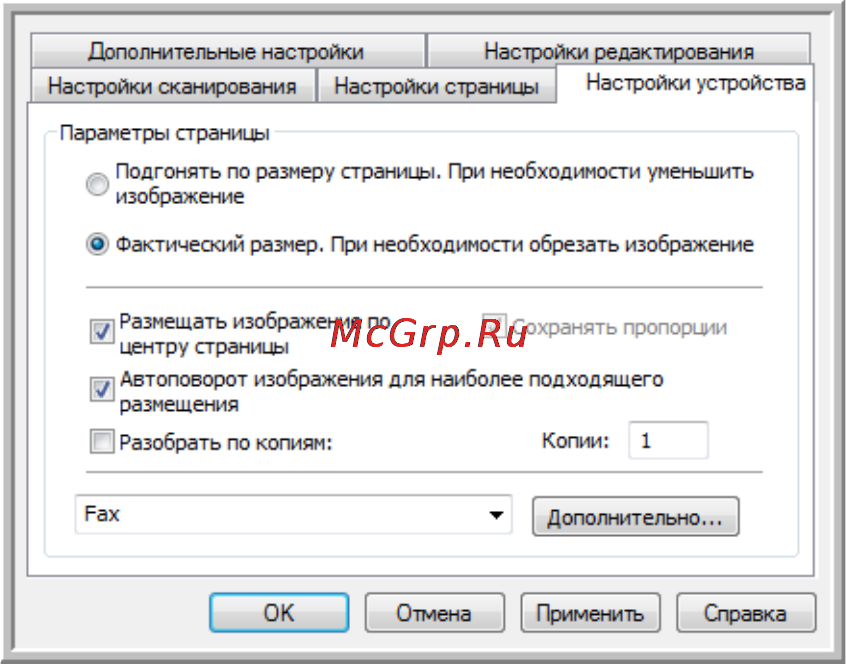Confirm with the OK button
846x664 pixels.
279,613
